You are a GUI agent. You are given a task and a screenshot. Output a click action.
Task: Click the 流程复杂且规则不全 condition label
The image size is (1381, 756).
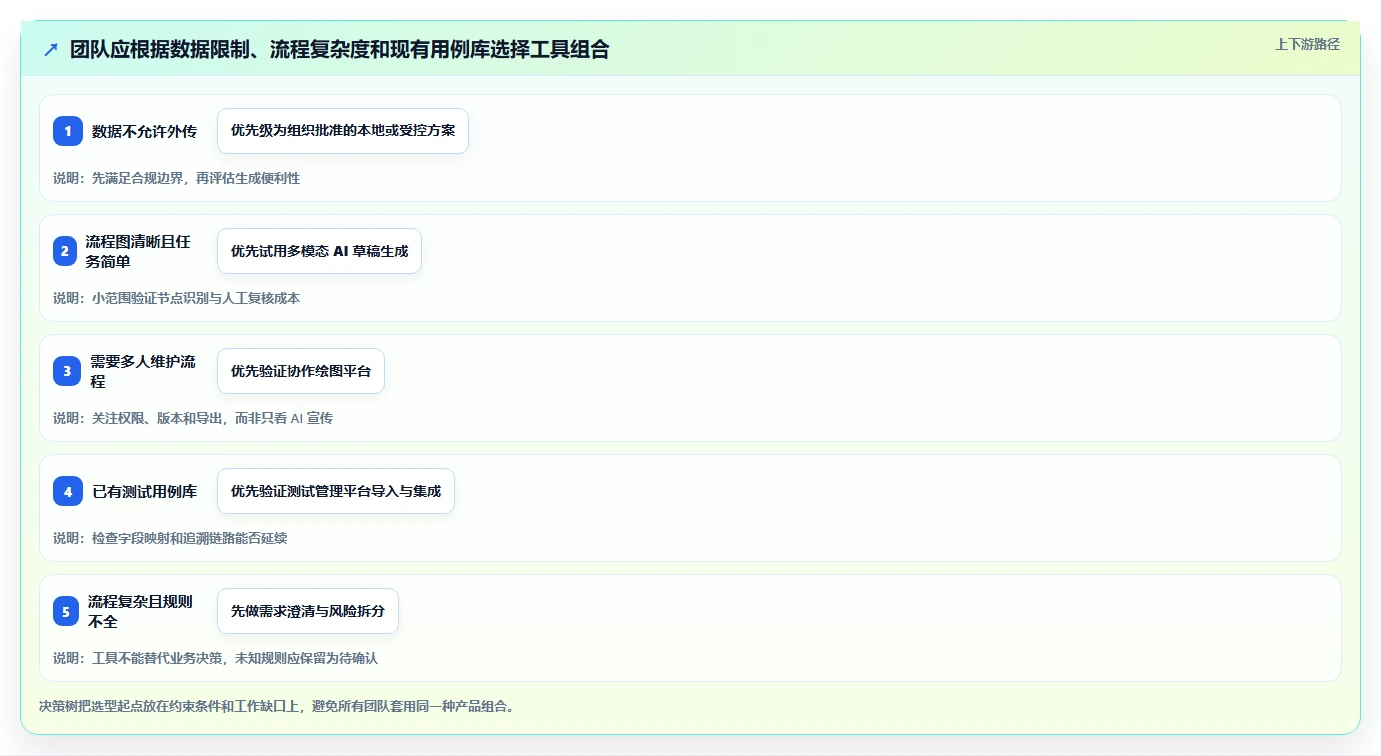pos(140,611)
